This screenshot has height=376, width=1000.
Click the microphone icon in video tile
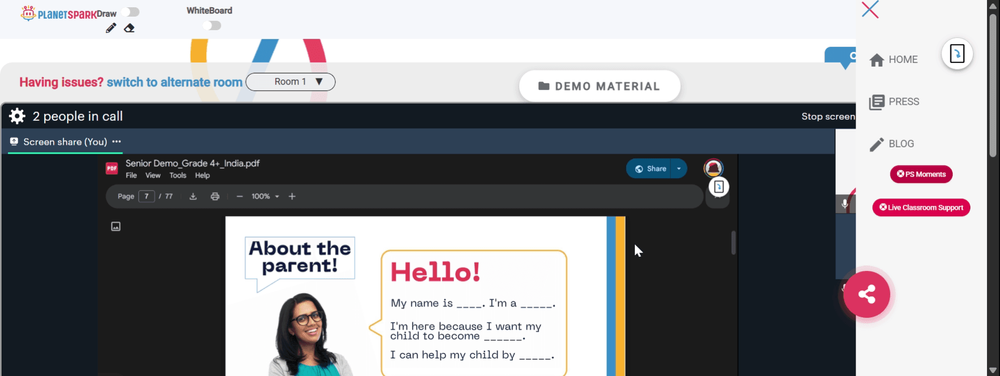point(844,204)
